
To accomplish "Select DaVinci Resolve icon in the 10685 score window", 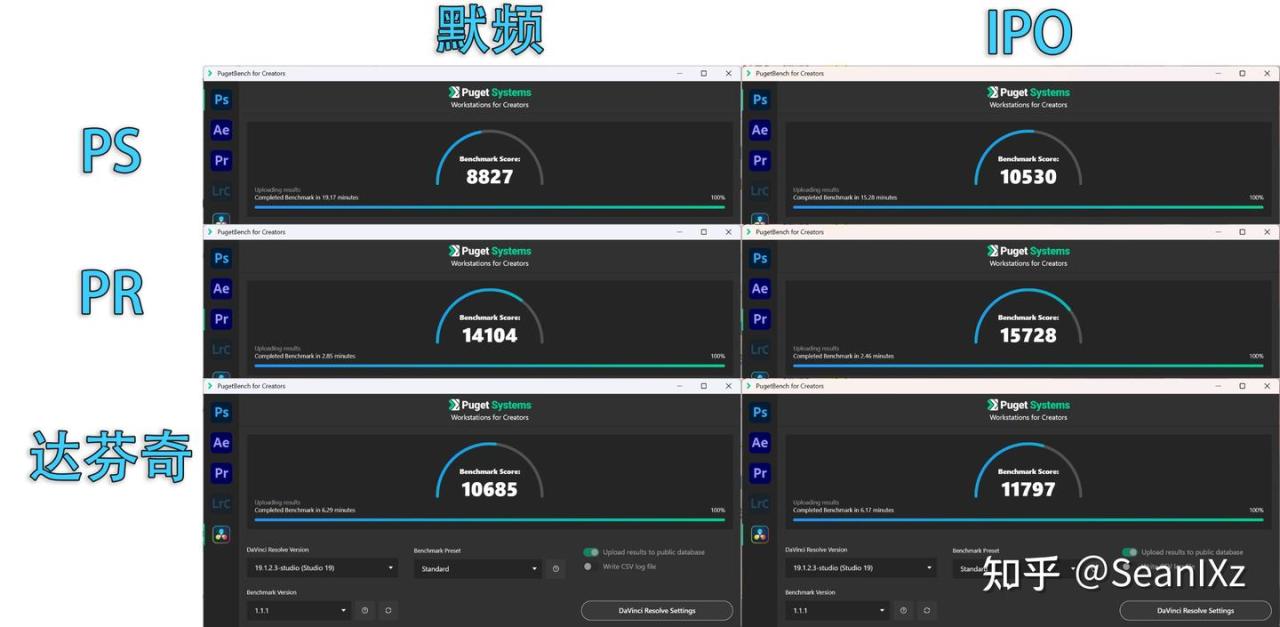I will tap(221, 534).
